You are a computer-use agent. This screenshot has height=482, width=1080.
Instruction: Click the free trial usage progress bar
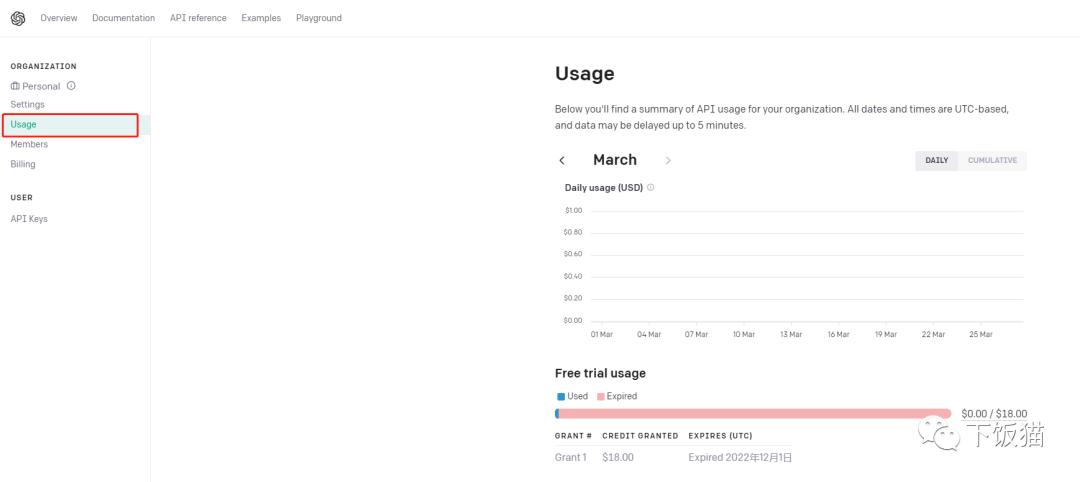pos(753,413)
